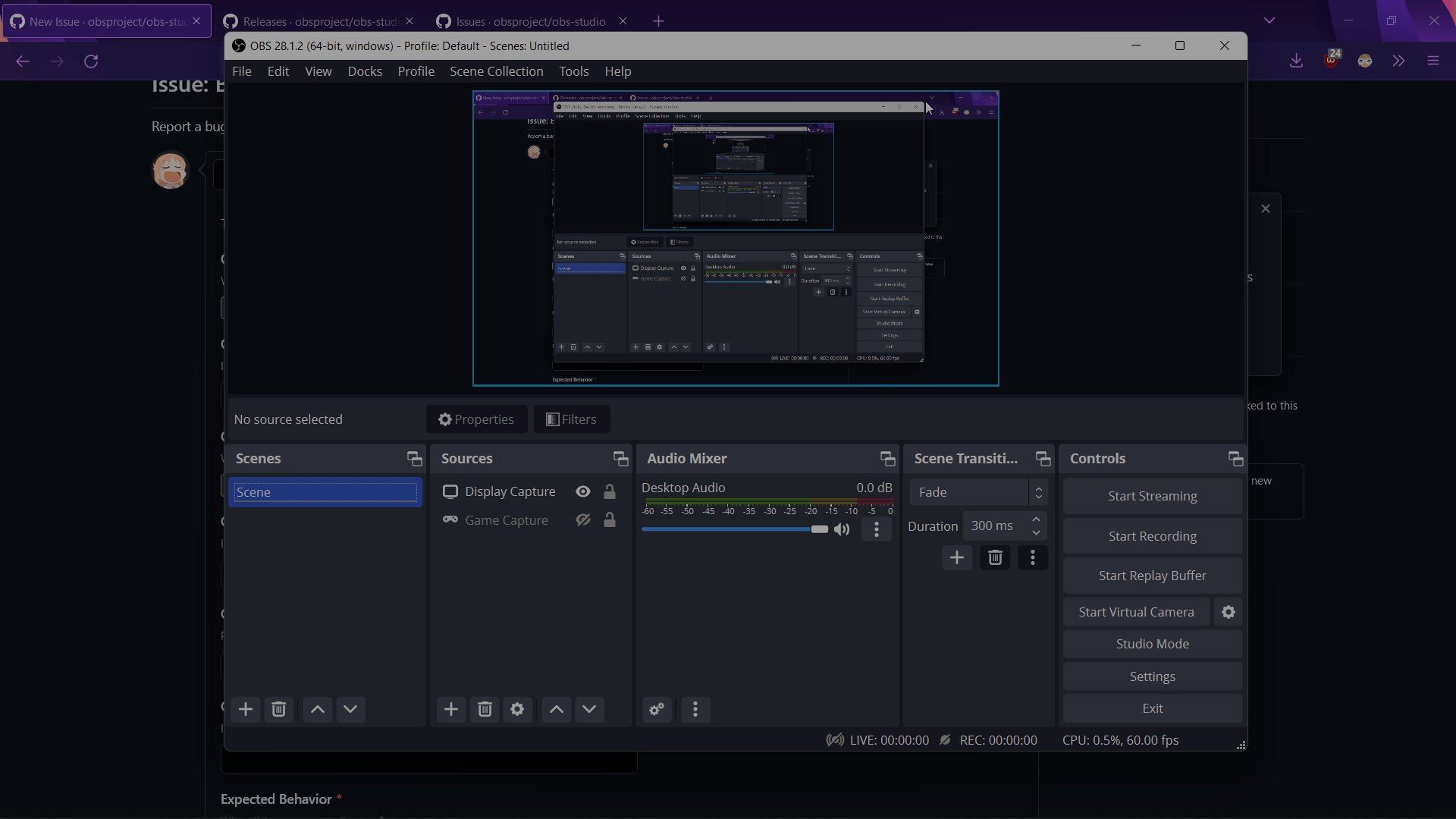This screenshot has width=1456, height=819.
Task: Hide the Game Capture source
Action: [582, 520]
